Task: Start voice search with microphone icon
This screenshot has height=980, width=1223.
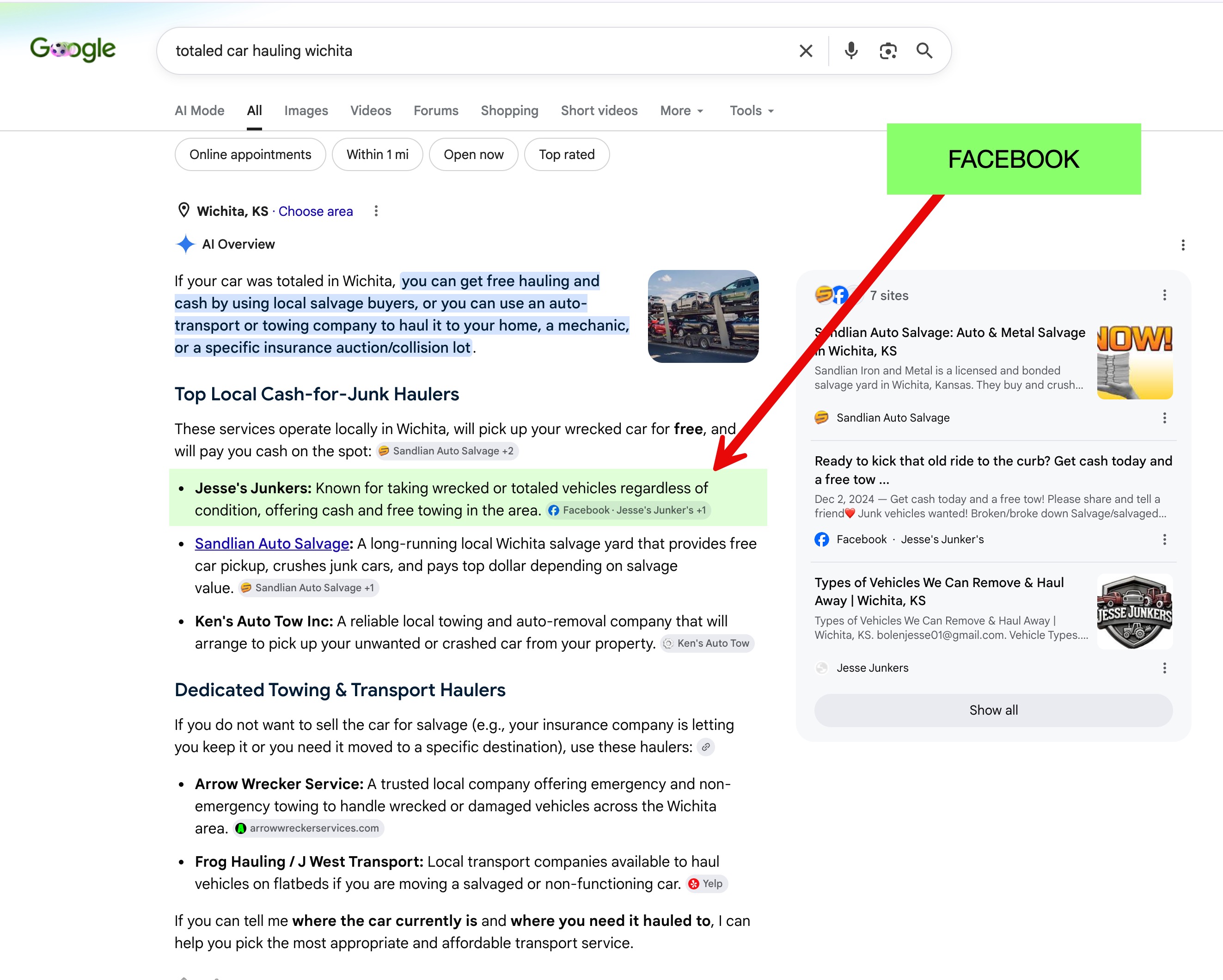Action: click(851, 51)
